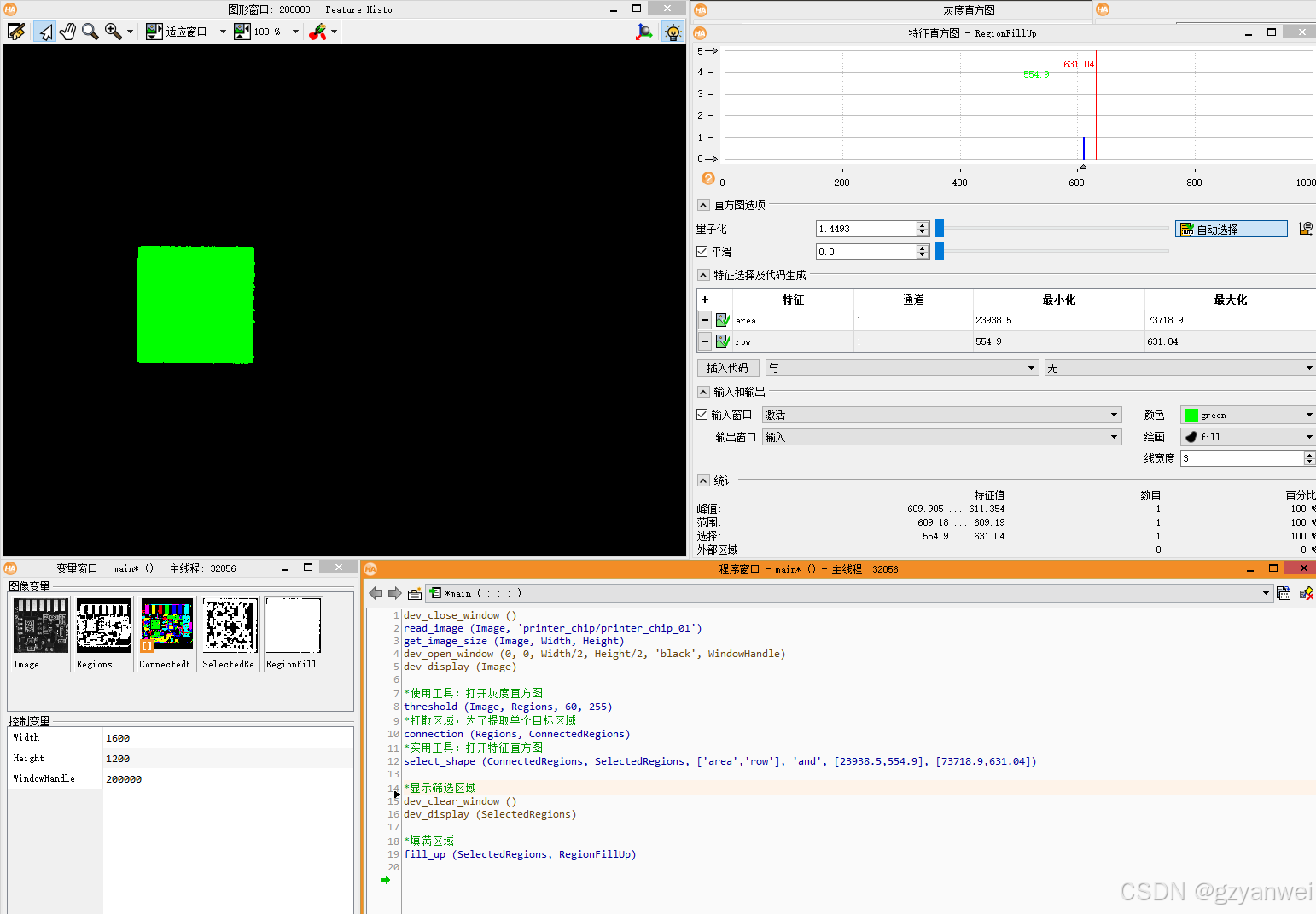Click the area minimum value 23938.5 cell
The height and width of the screenshot is (914, 1316).
pyautogui.click(x=1059, y=320)
